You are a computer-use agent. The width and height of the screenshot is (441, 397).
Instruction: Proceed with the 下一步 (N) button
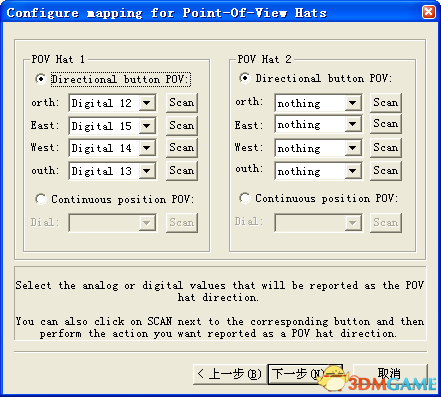click(305, 374)
